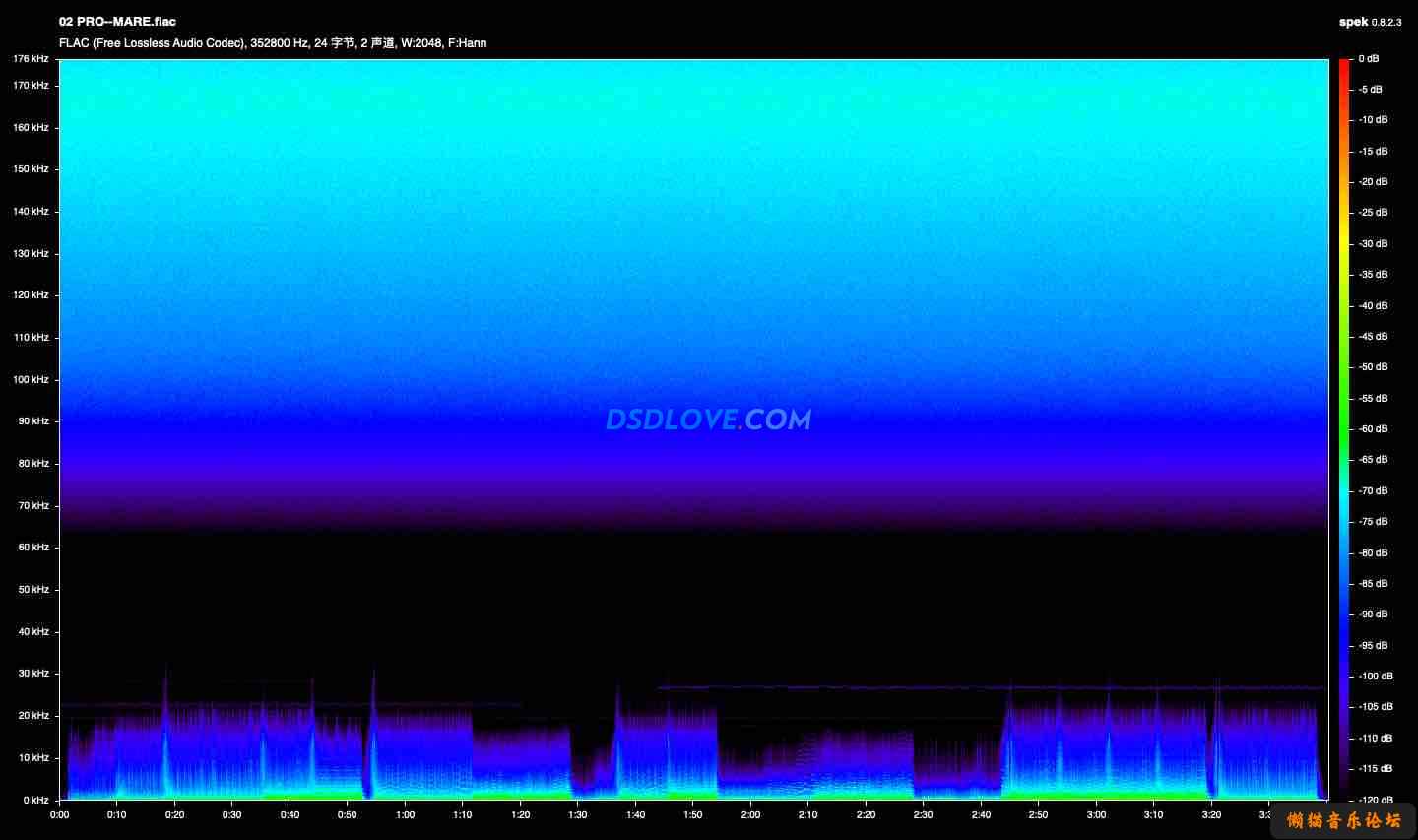This screenshot has width=1418, height=840.
Task: Click the '-40 dB' legend label
Action: [x=1373, y=306]
